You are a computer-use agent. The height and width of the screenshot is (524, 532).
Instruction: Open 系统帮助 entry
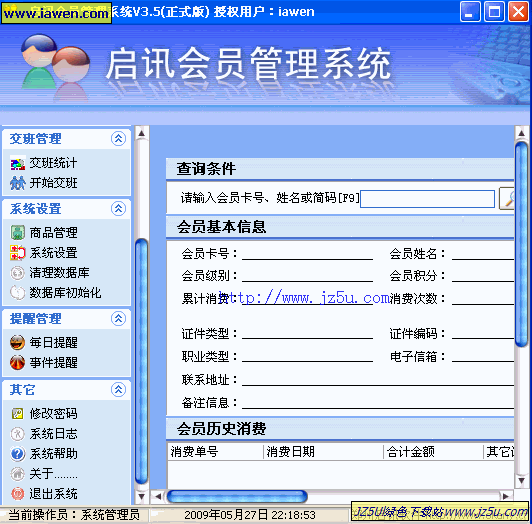[53, 454]
